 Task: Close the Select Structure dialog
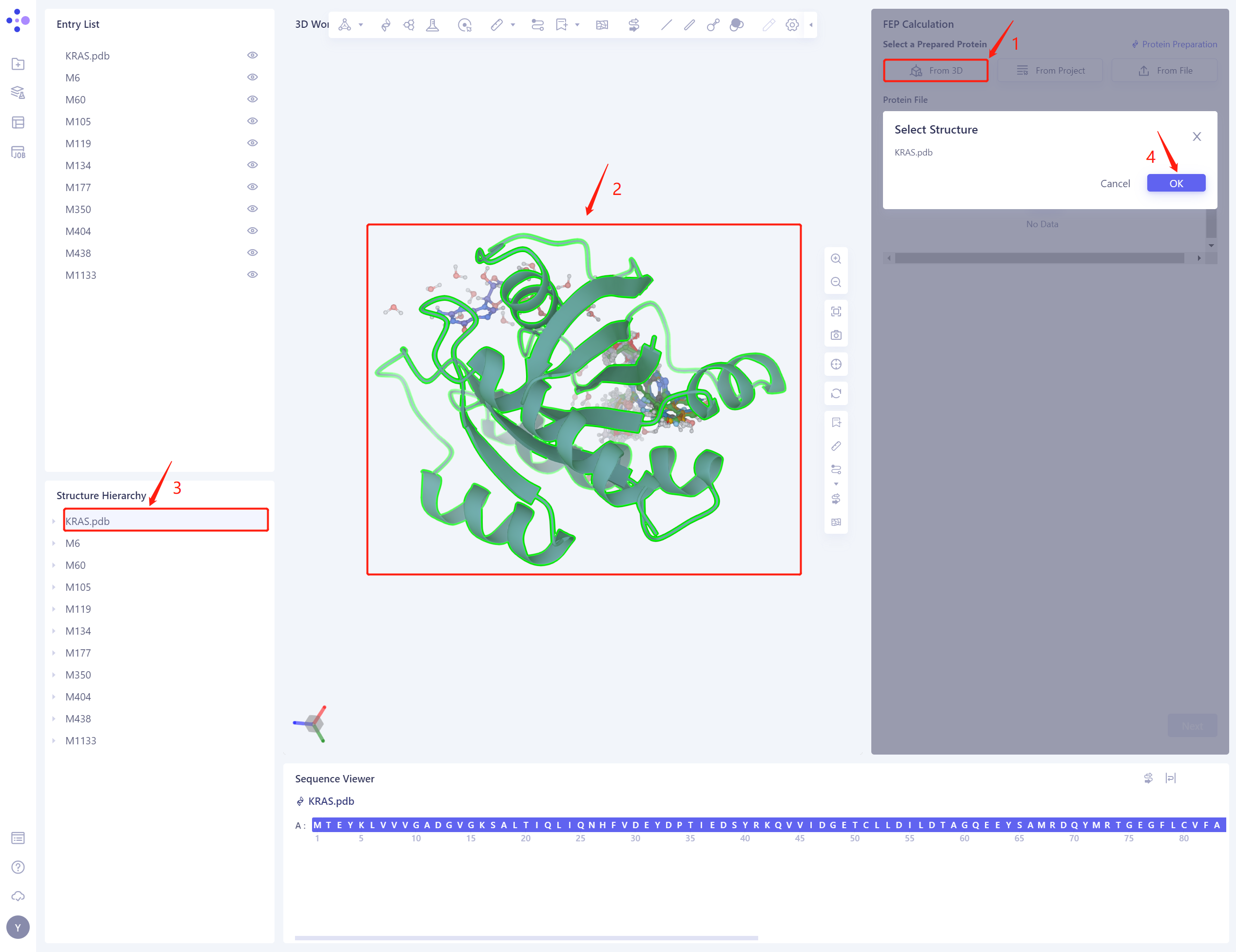[1197, 136]
